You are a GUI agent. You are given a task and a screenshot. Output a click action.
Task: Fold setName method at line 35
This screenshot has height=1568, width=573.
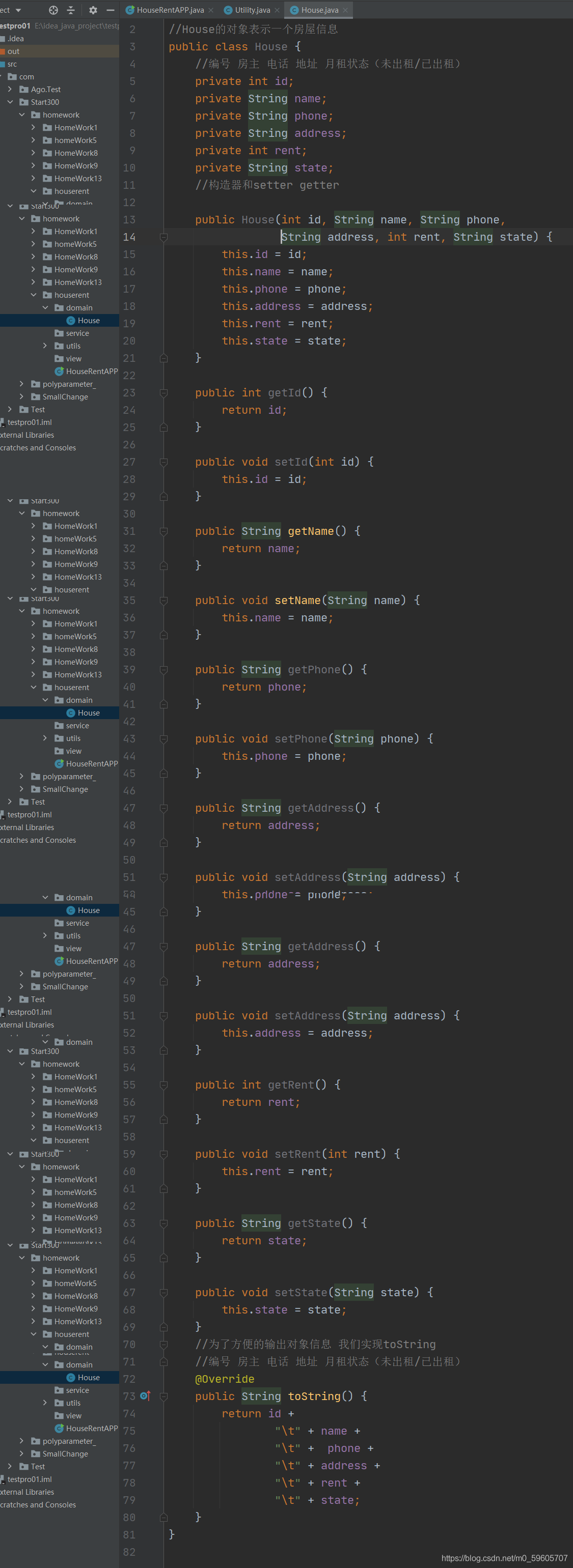pos(163,601)
